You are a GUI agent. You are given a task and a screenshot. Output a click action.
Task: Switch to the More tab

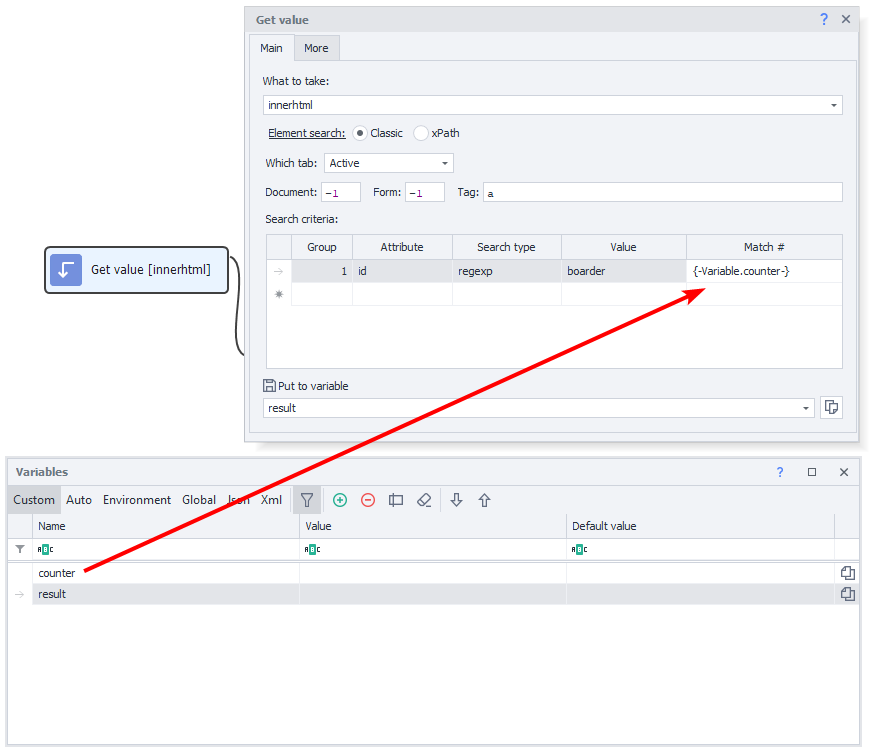point(316,48)
